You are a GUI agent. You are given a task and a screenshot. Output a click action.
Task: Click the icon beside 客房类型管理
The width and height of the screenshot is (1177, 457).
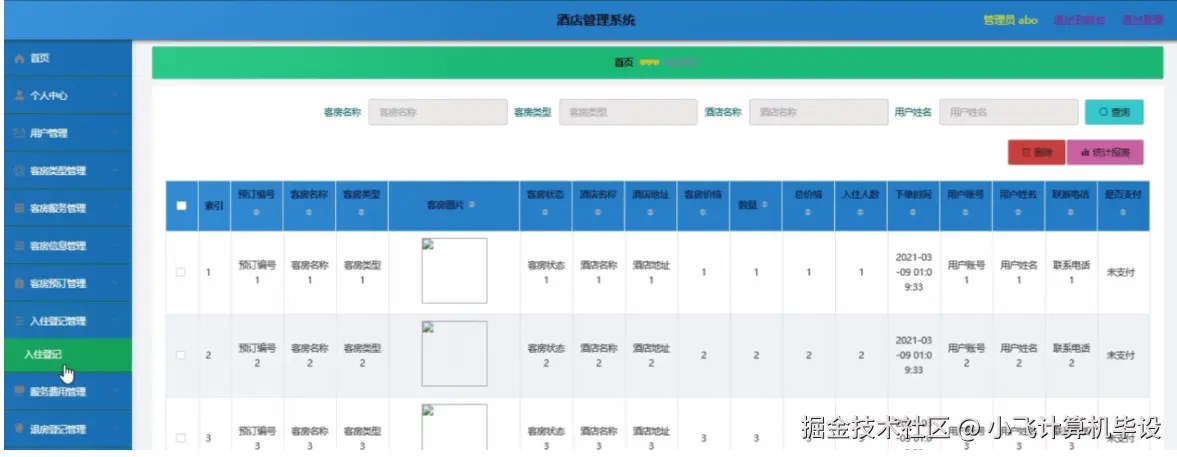(20, 171)
